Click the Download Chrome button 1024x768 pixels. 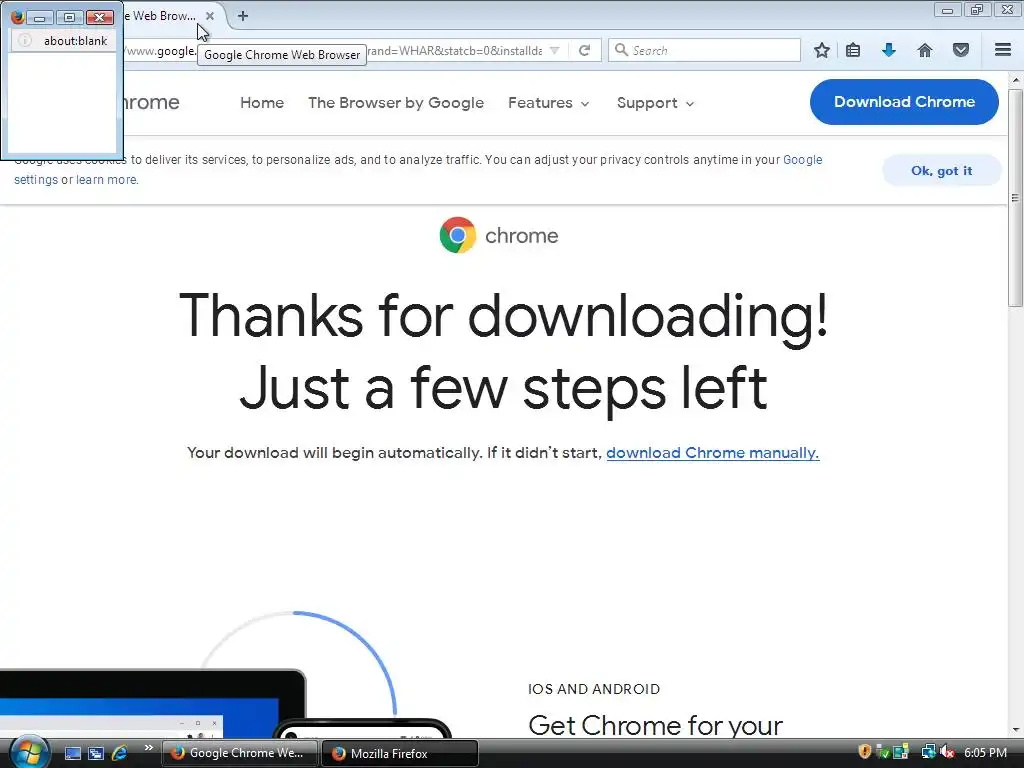point(904,102)
